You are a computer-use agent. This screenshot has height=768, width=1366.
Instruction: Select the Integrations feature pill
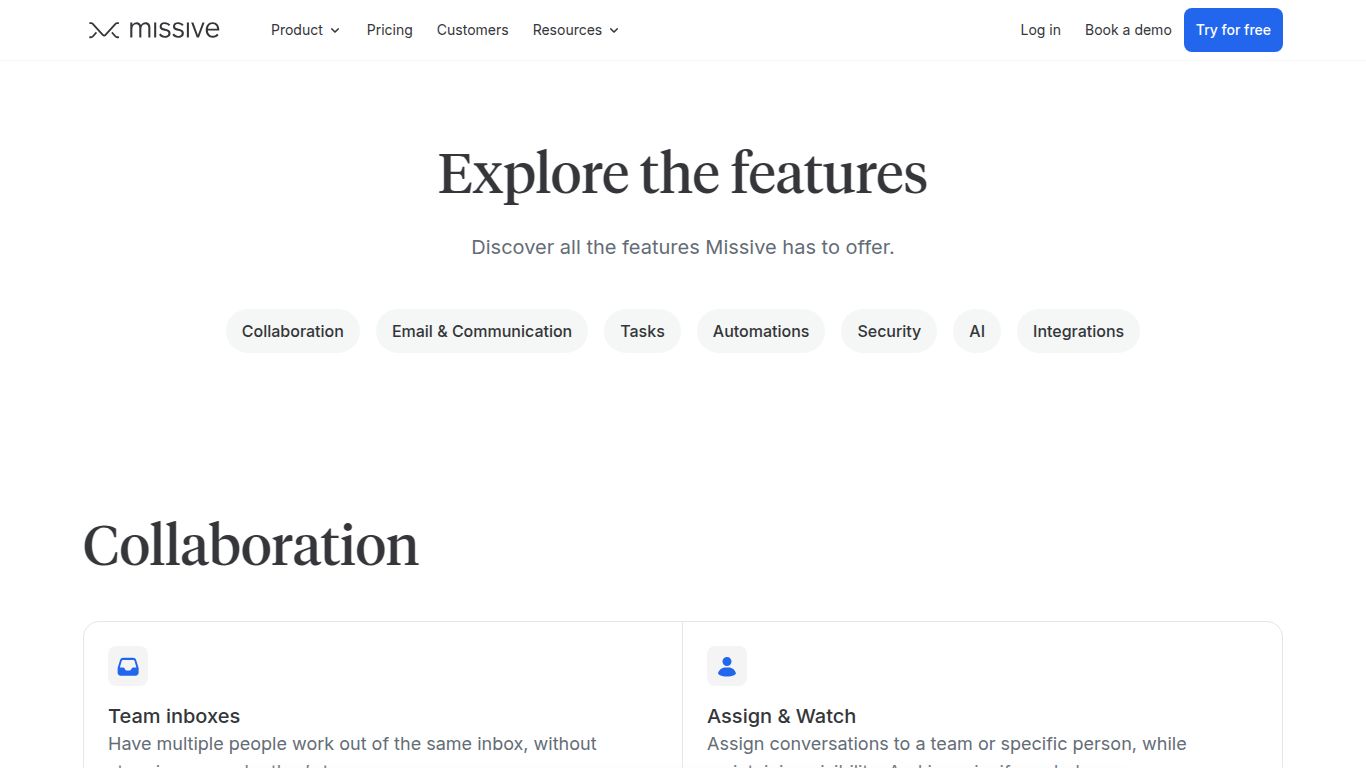coord(1078,331)
